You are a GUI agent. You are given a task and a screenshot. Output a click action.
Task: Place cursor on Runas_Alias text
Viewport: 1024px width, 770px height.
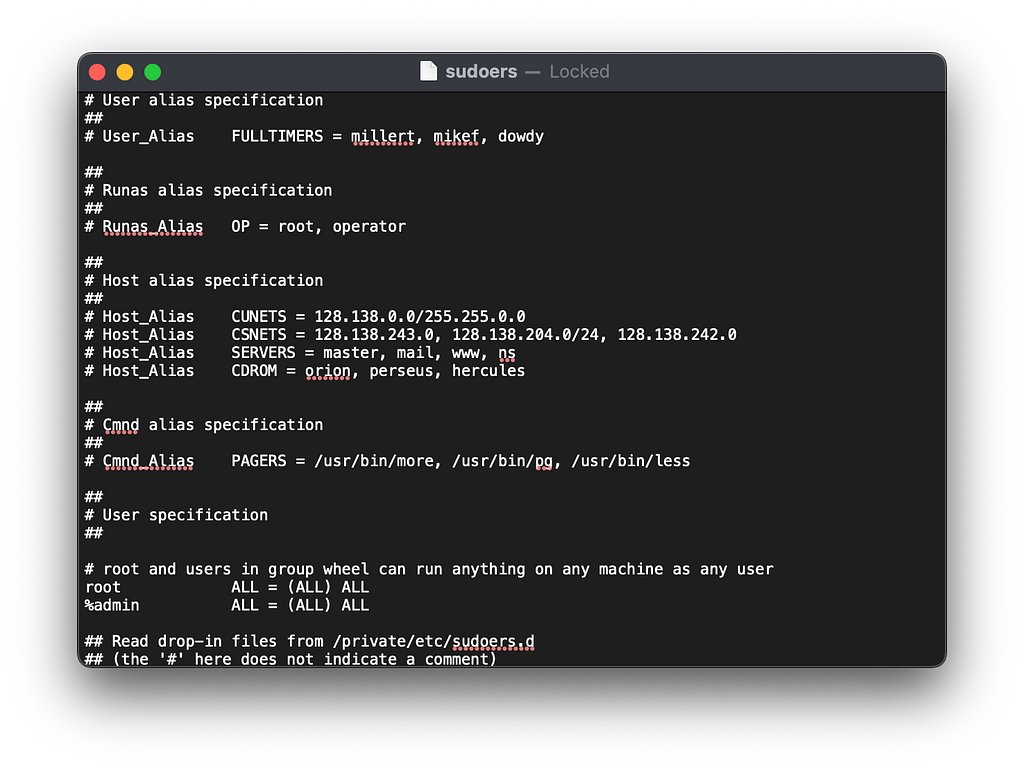153,226
